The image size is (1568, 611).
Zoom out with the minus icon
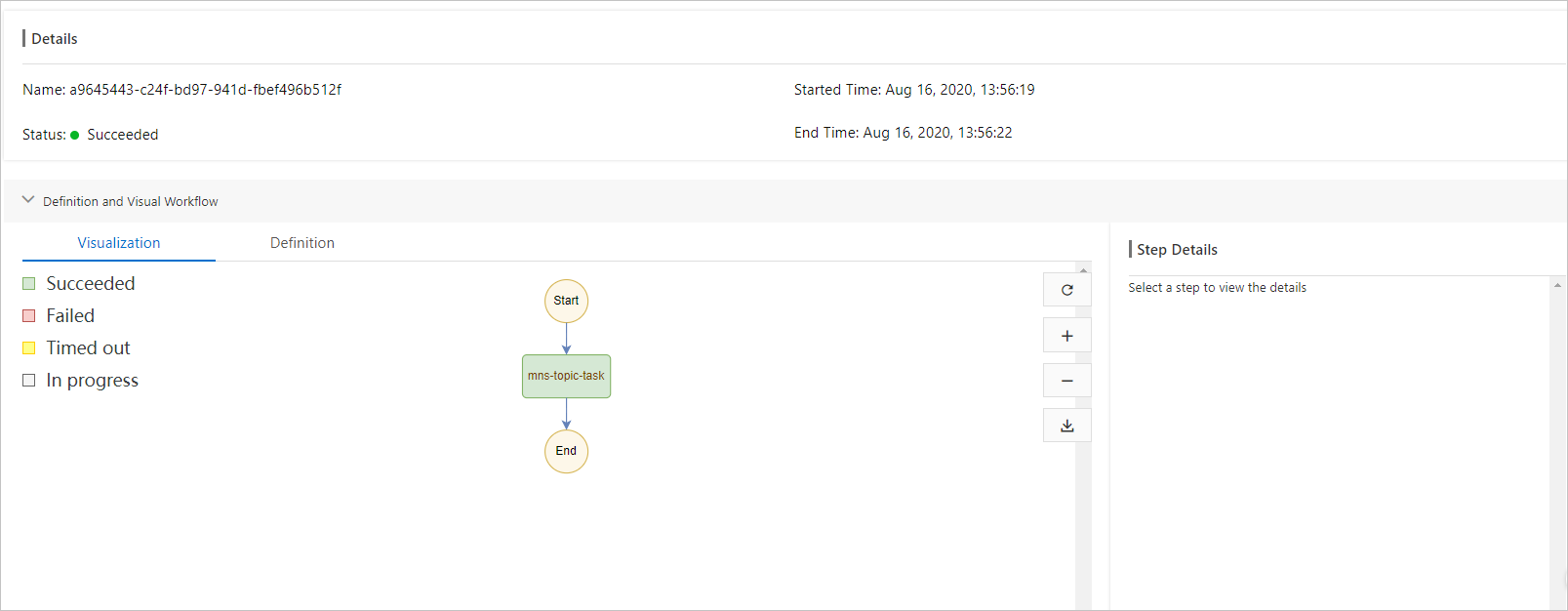[x=1066, y=381]
